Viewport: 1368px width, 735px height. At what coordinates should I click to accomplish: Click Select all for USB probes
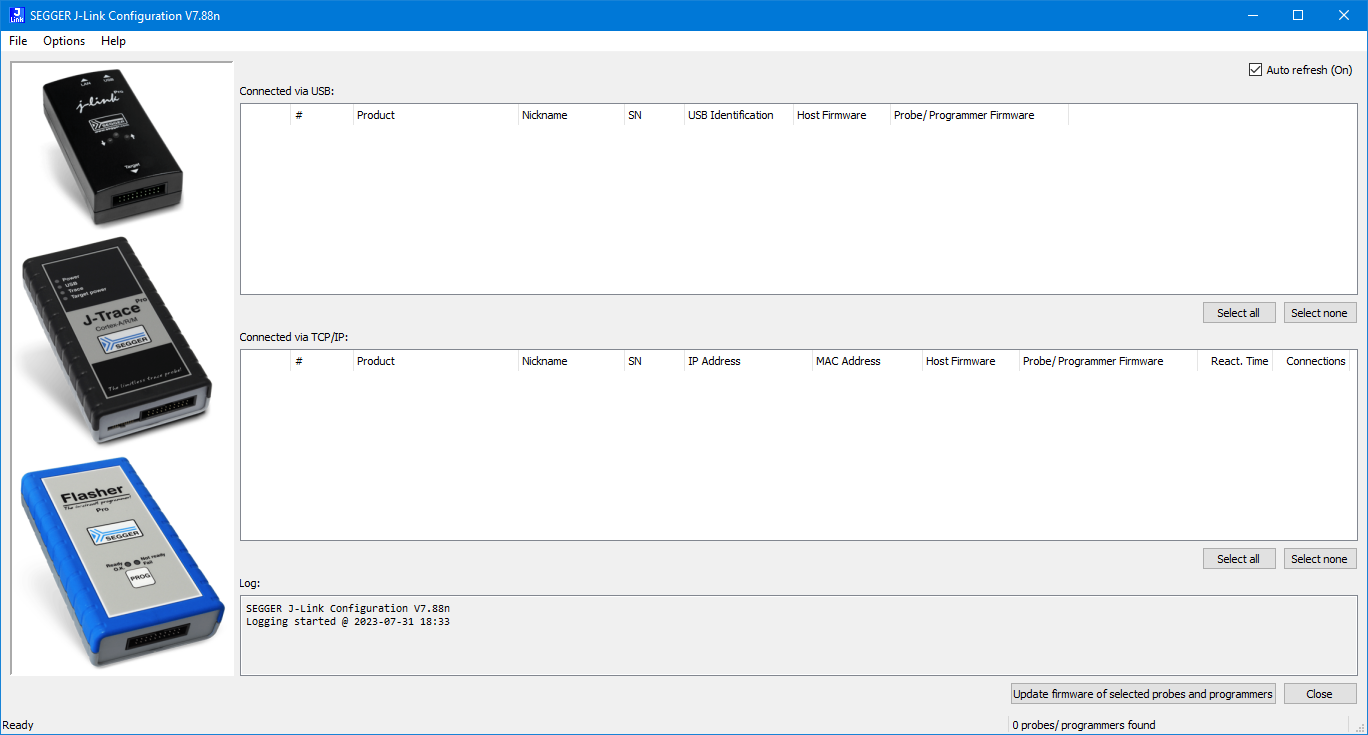tap(1239, 312)
